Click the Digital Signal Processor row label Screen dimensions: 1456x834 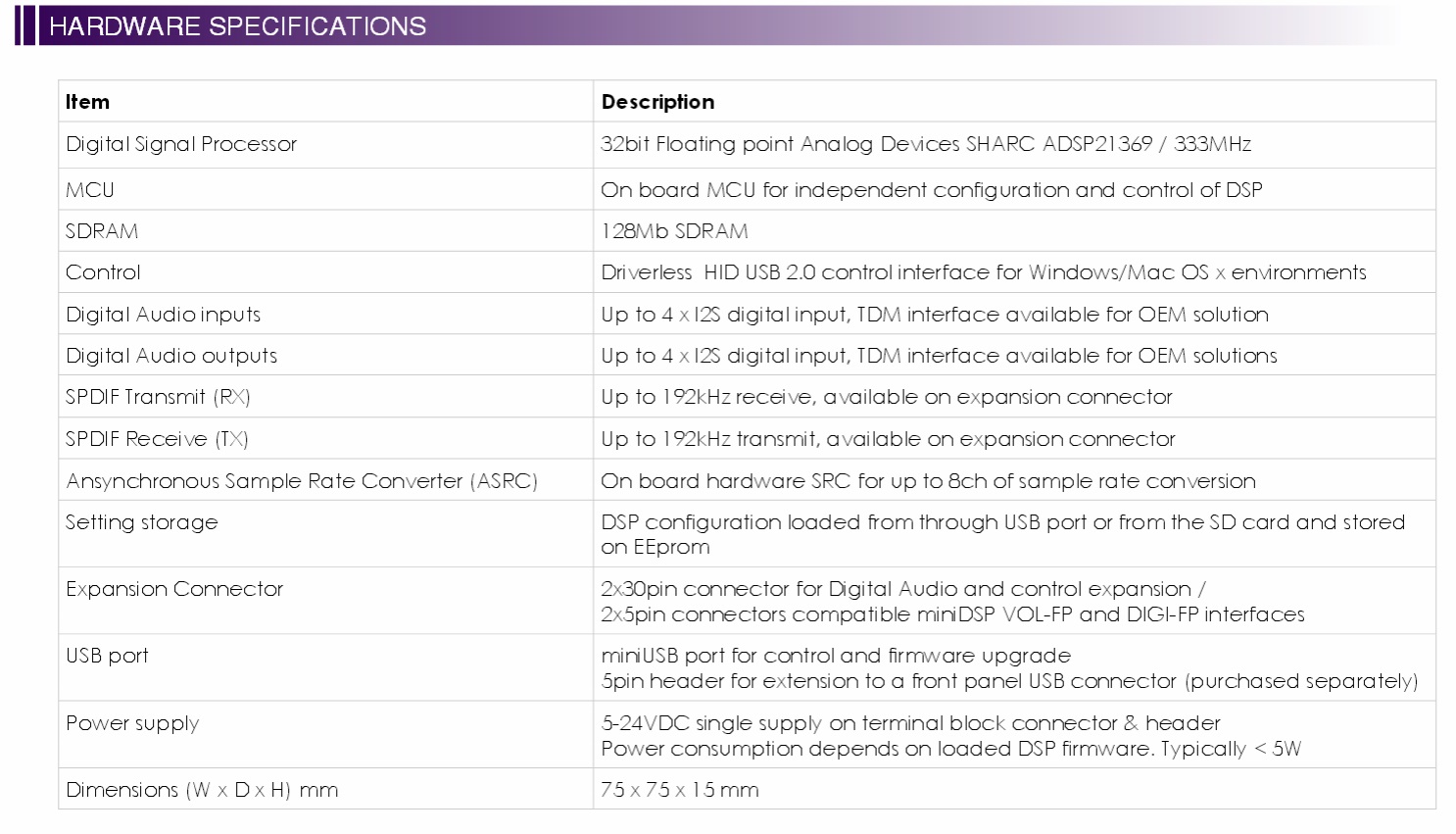pos(181,144)
